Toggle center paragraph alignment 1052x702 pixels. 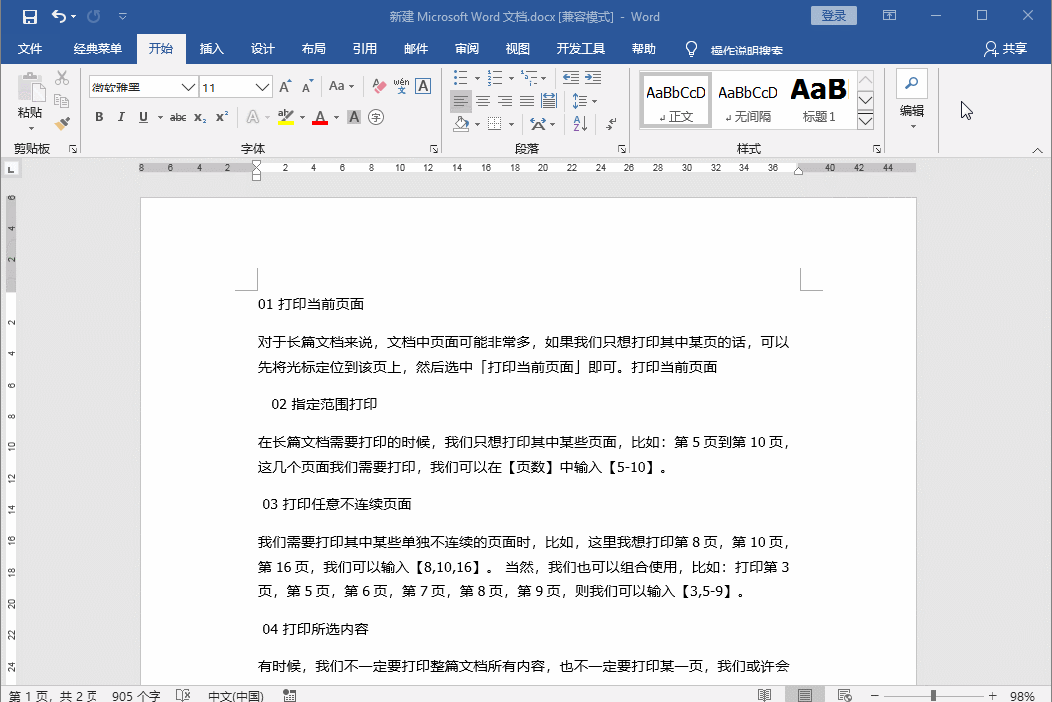485,100
